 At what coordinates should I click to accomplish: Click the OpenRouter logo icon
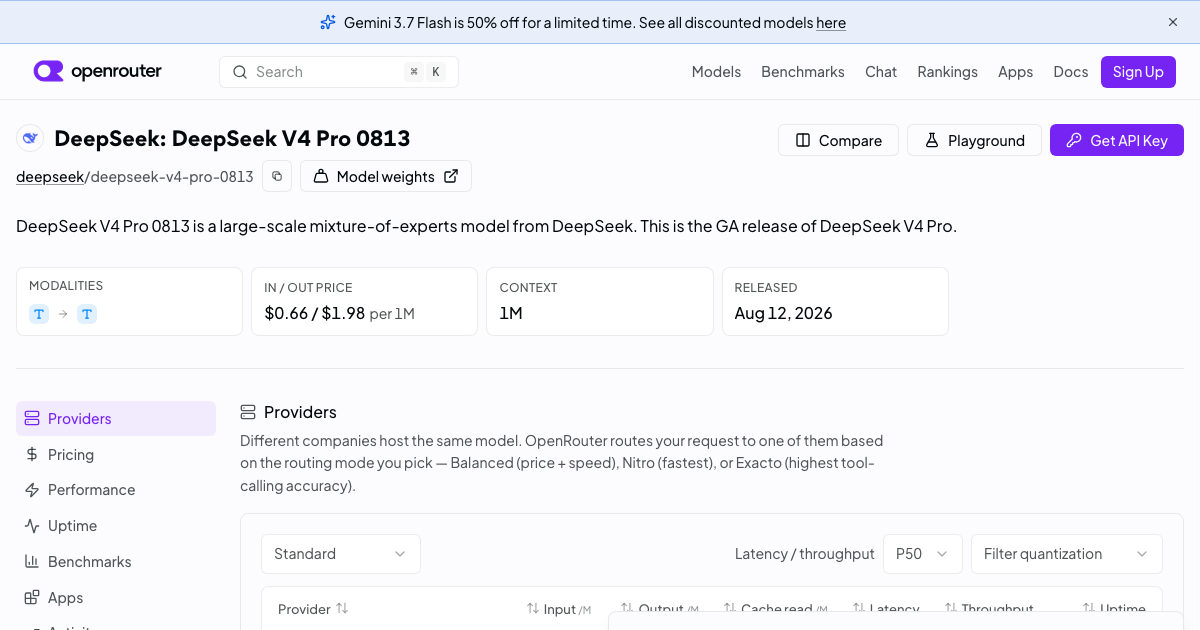(x=48, y=71)
